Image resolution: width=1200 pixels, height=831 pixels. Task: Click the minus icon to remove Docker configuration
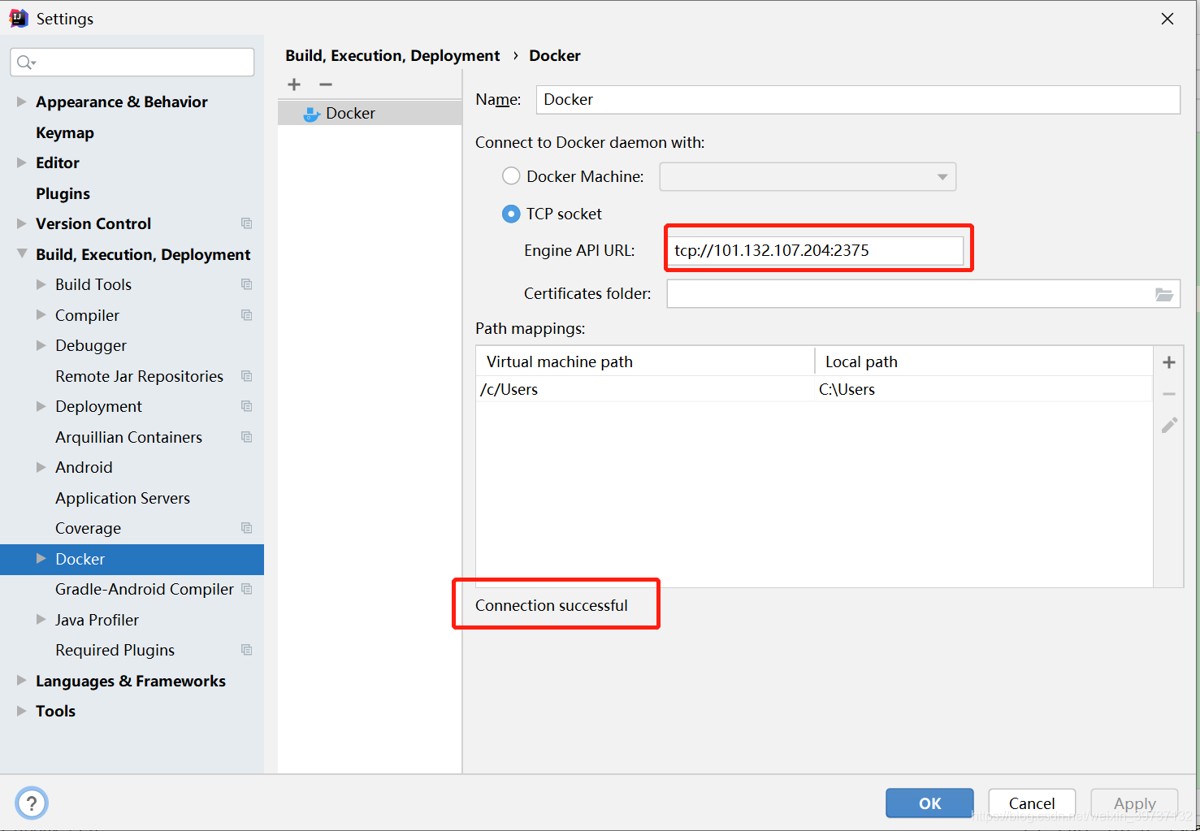tap(325, 85)
